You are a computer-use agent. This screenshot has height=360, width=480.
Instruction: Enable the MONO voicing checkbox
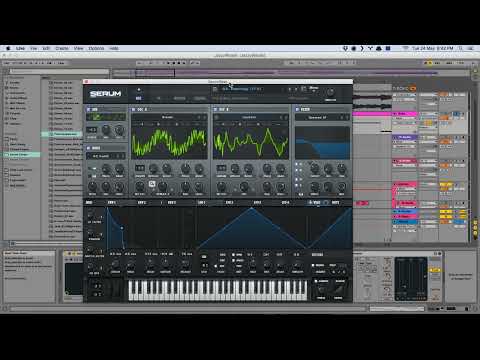(314, 265)
